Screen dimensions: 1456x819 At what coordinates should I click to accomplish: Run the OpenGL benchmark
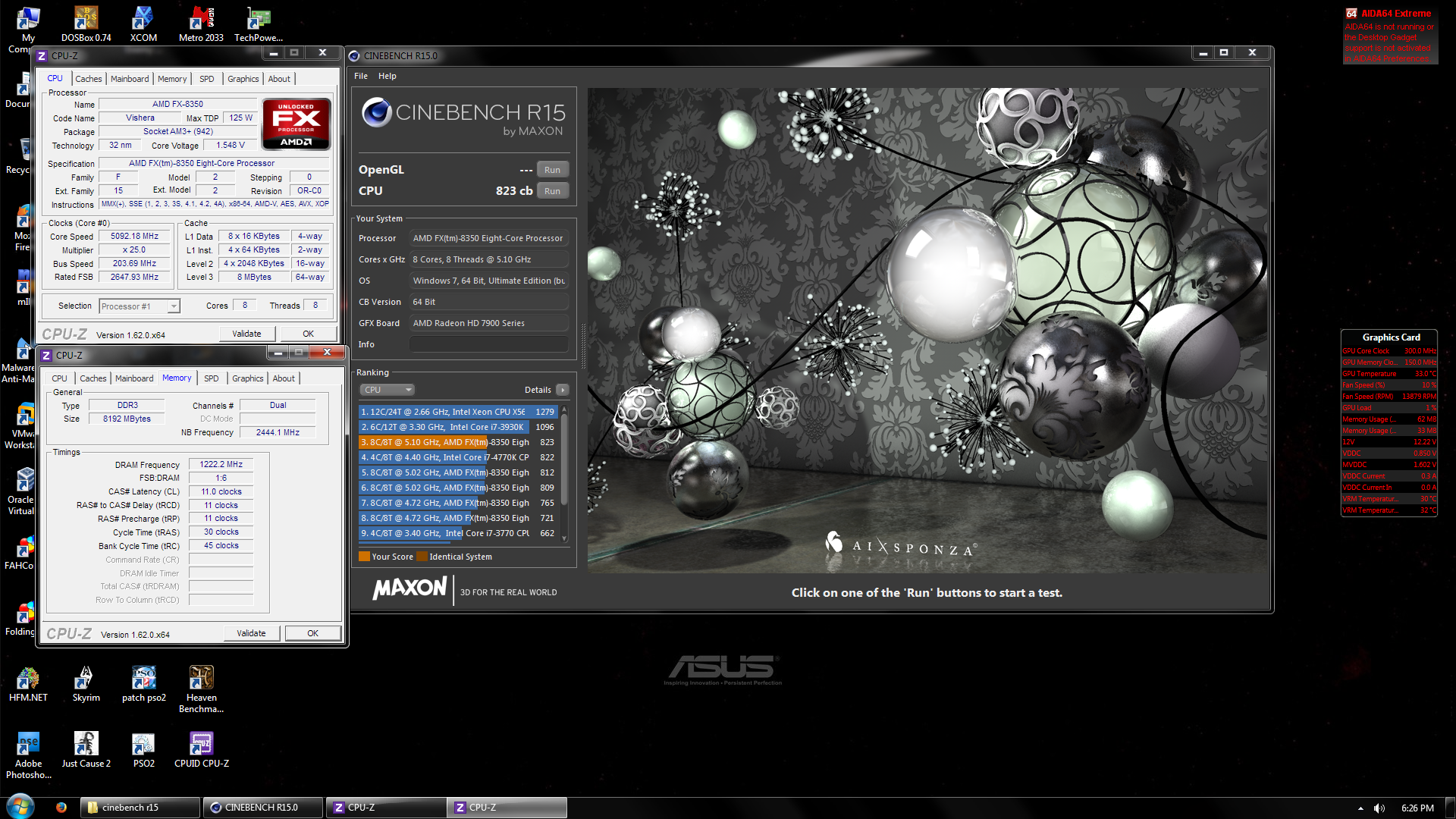point(552,170)
